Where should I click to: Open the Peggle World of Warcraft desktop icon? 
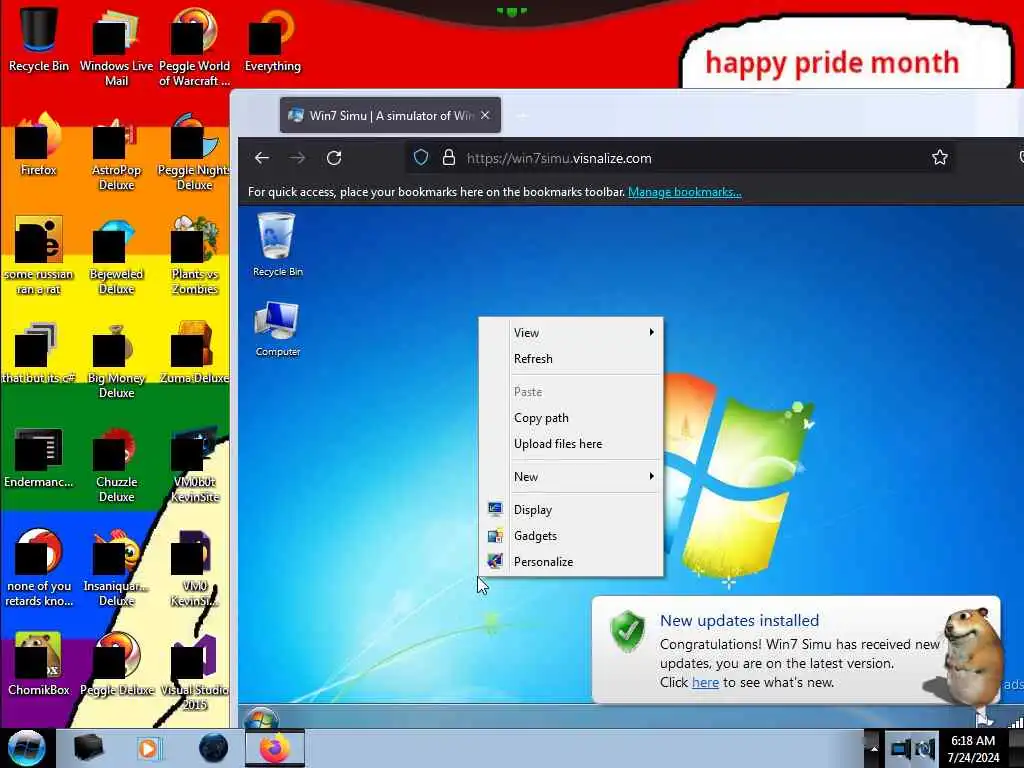(x=194, y=47)
